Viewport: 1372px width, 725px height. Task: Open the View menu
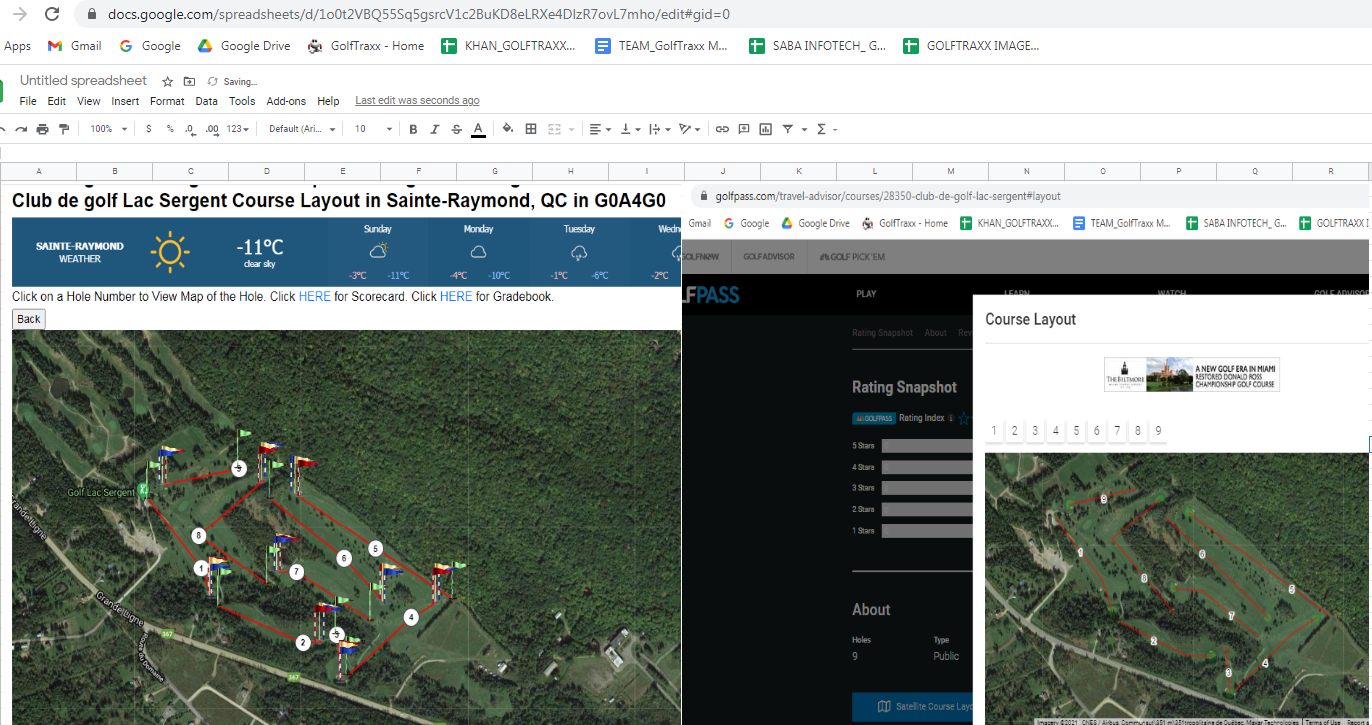click(89, 101)
